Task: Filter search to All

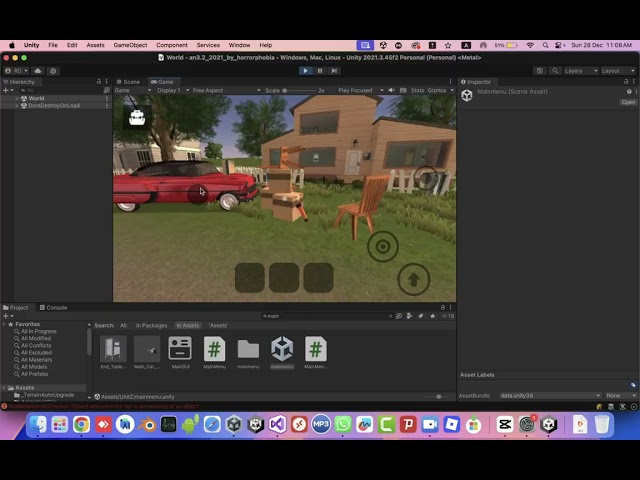Action: (x=123, y=325)
